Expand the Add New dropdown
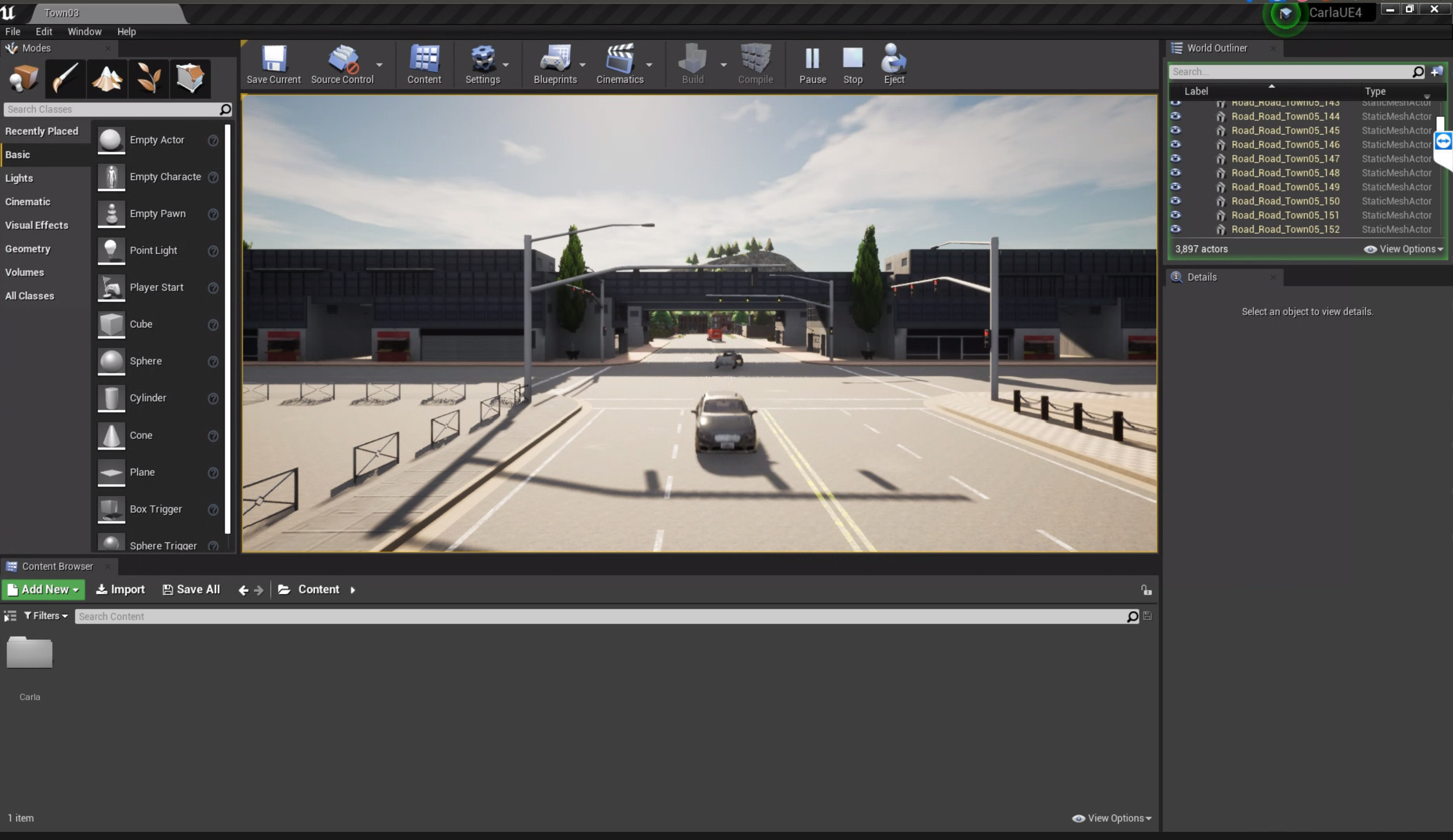 click(44, 589)
